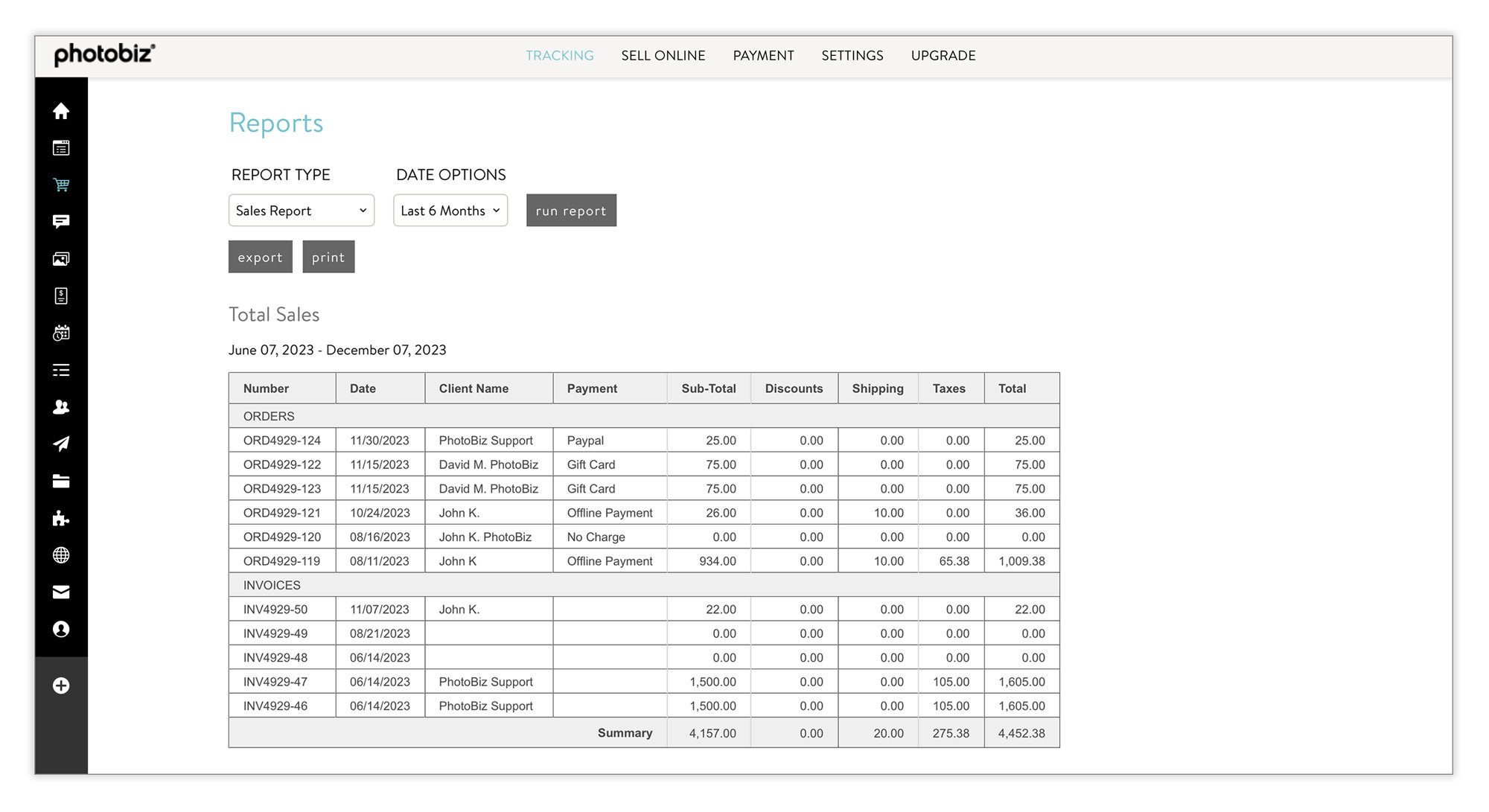The width and height of the screenshot is (1489, 812).
Task: Open the chat messages icon
Action: (62, 221)
